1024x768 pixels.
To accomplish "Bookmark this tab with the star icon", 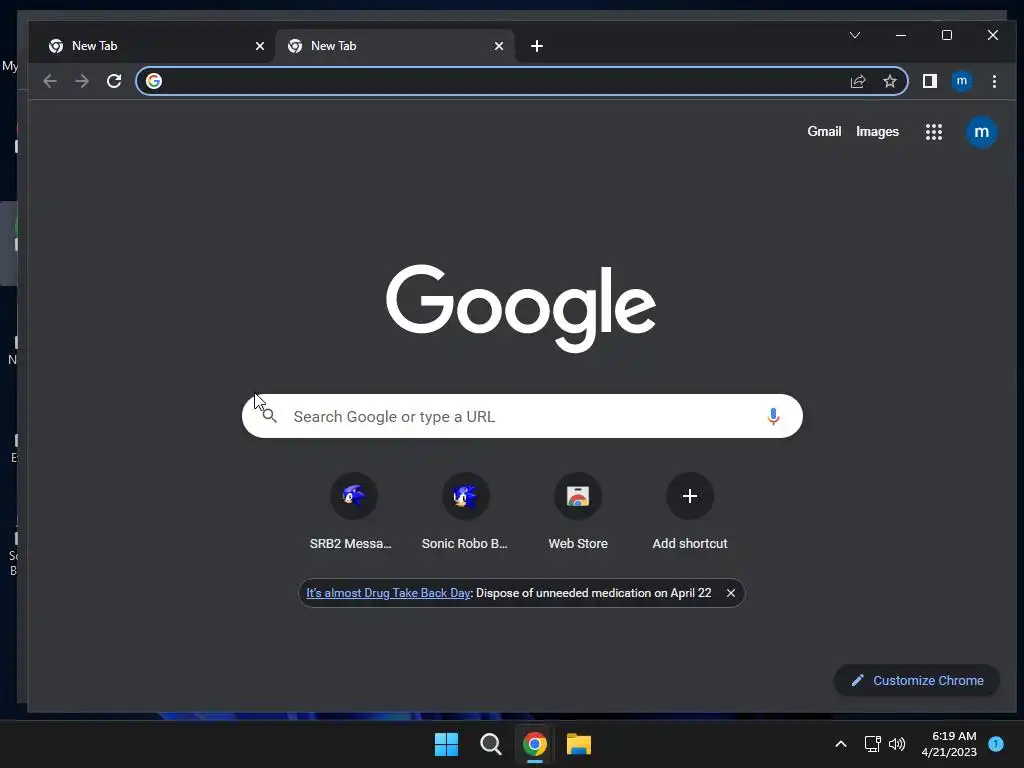I will [x=889, y=81].
